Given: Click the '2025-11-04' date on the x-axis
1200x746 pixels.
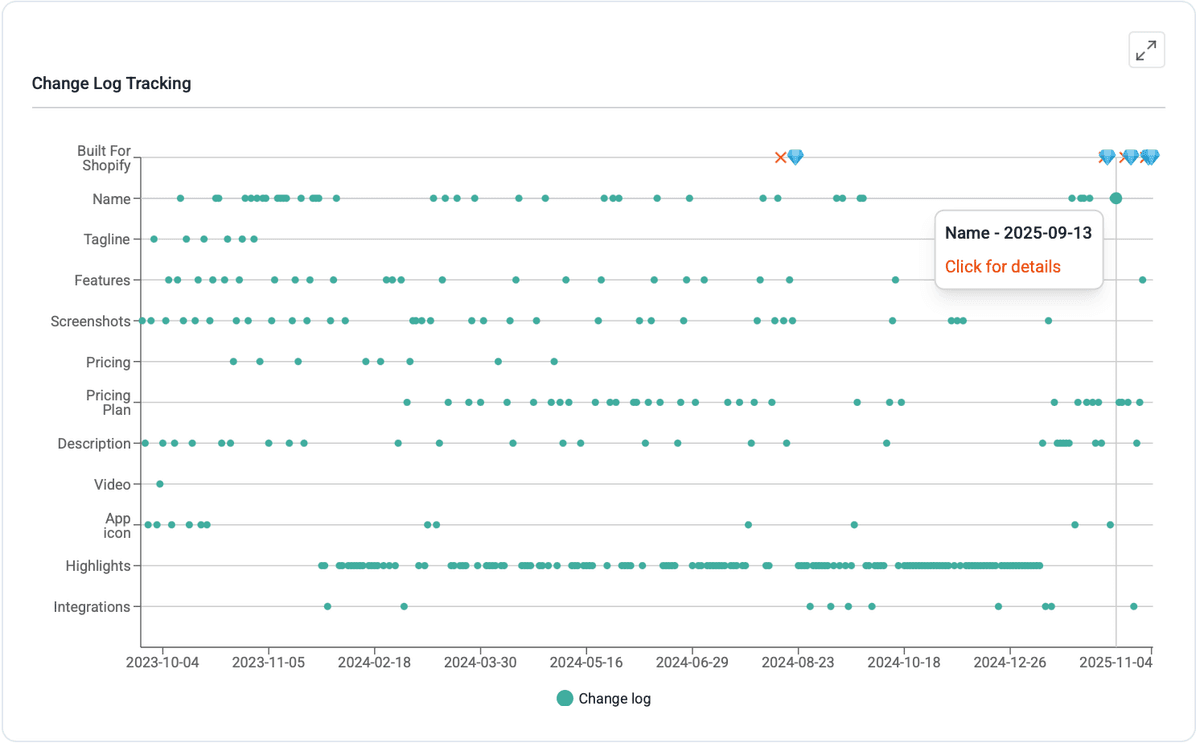Looking at the screenshot, I should click(x=1117, y=662).
